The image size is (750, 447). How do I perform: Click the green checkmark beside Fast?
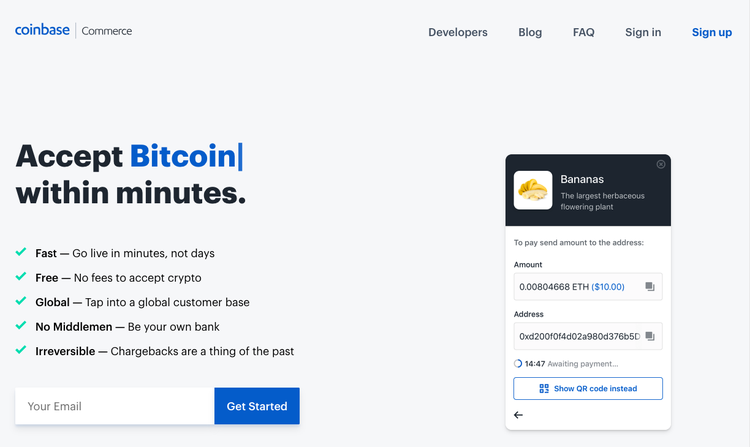tap(21, 252)
